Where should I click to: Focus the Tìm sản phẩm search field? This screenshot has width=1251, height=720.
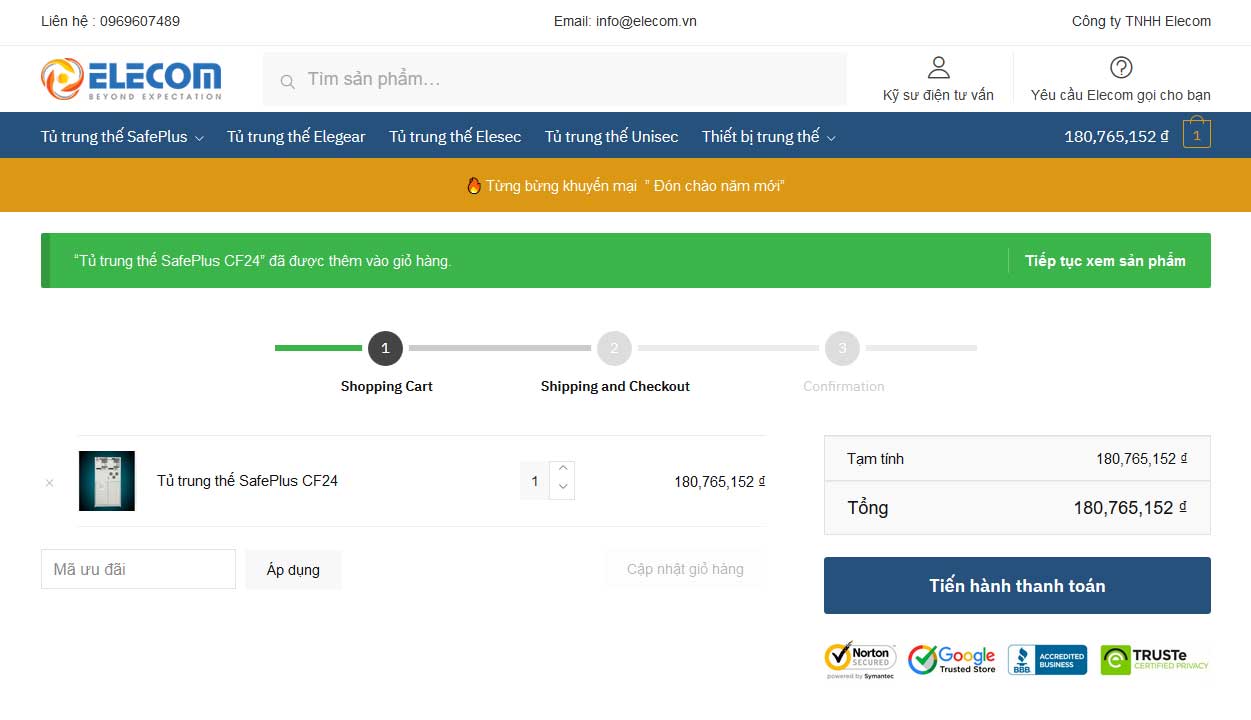pyautogui.click(x=555, y=79)
